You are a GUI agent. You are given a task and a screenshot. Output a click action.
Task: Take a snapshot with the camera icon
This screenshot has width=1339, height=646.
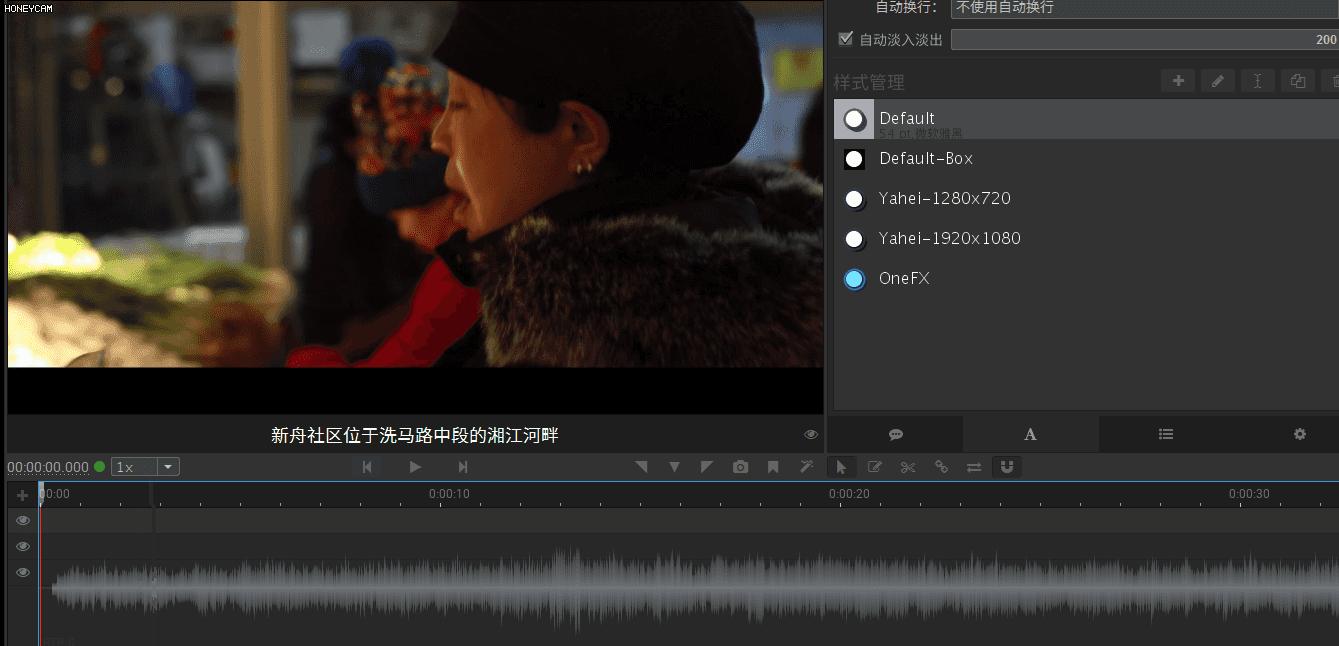(740, 467)
